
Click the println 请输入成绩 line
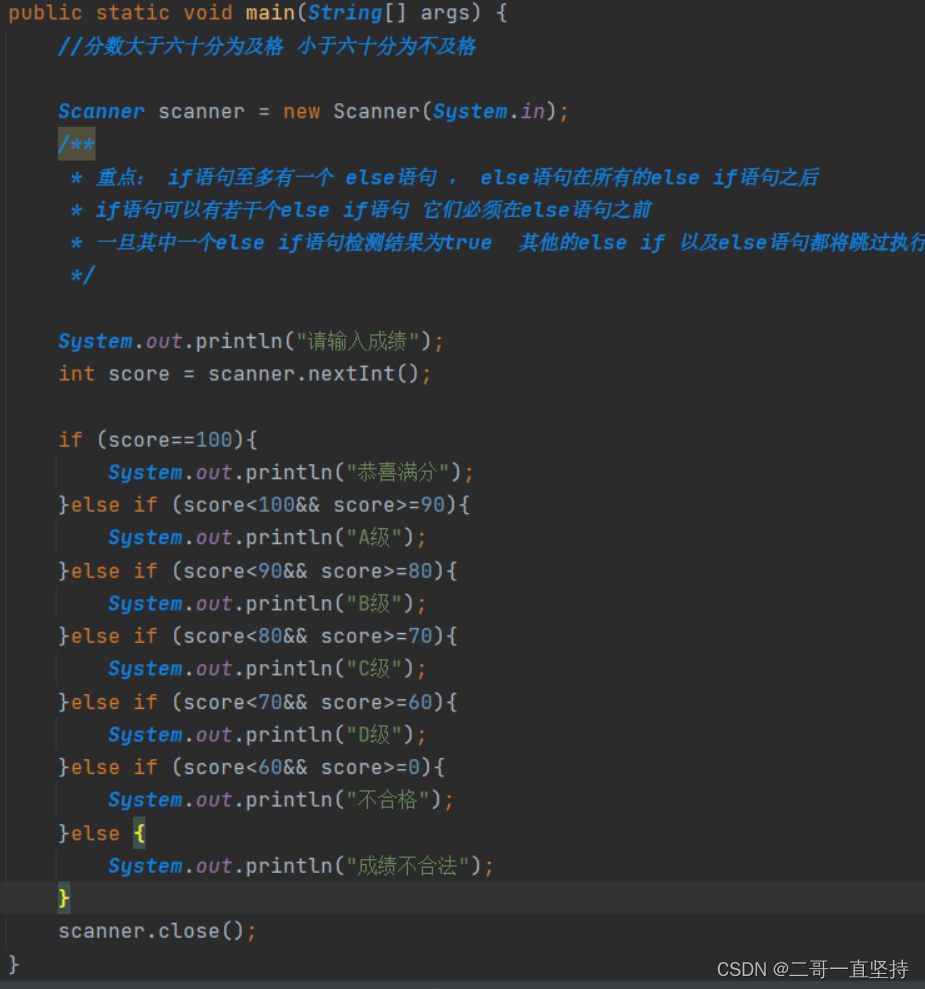coord(251,341)
